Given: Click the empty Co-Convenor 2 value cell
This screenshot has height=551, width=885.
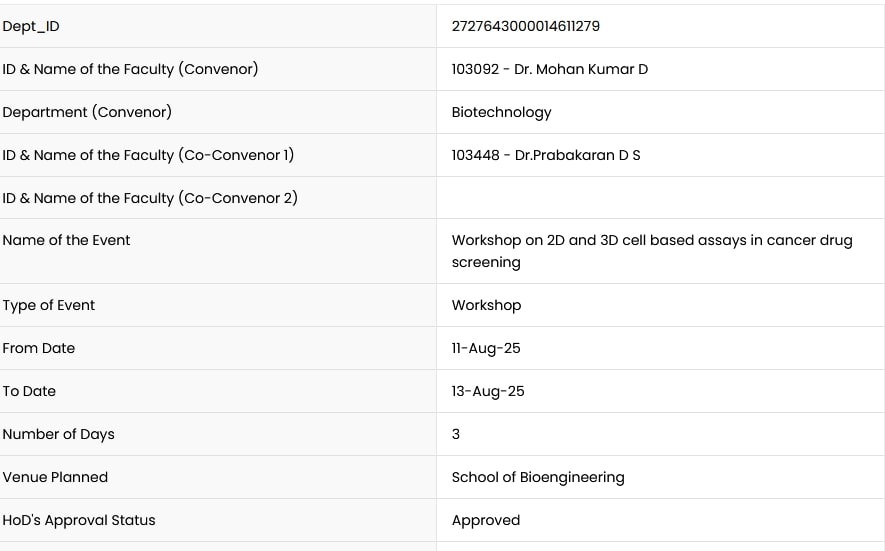Looking at the screenshot, I should pos(660,198).
